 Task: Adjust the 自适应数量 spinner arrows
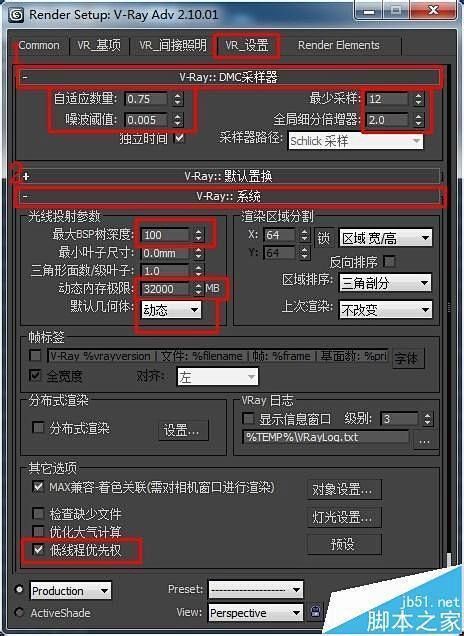point(177,99)
